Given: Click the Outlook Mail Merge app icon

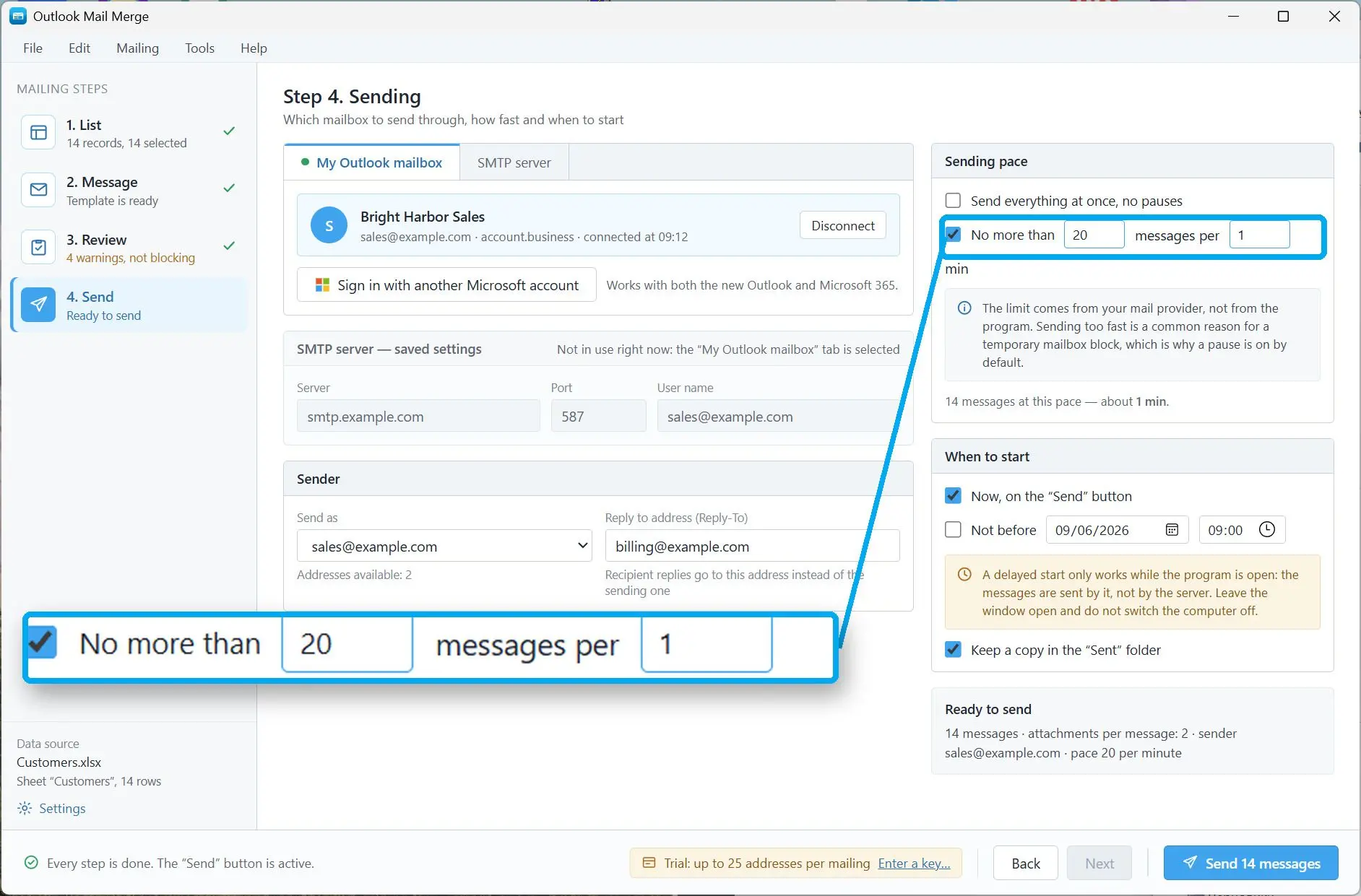Looking at the screenshot, I should click(18, 16).
